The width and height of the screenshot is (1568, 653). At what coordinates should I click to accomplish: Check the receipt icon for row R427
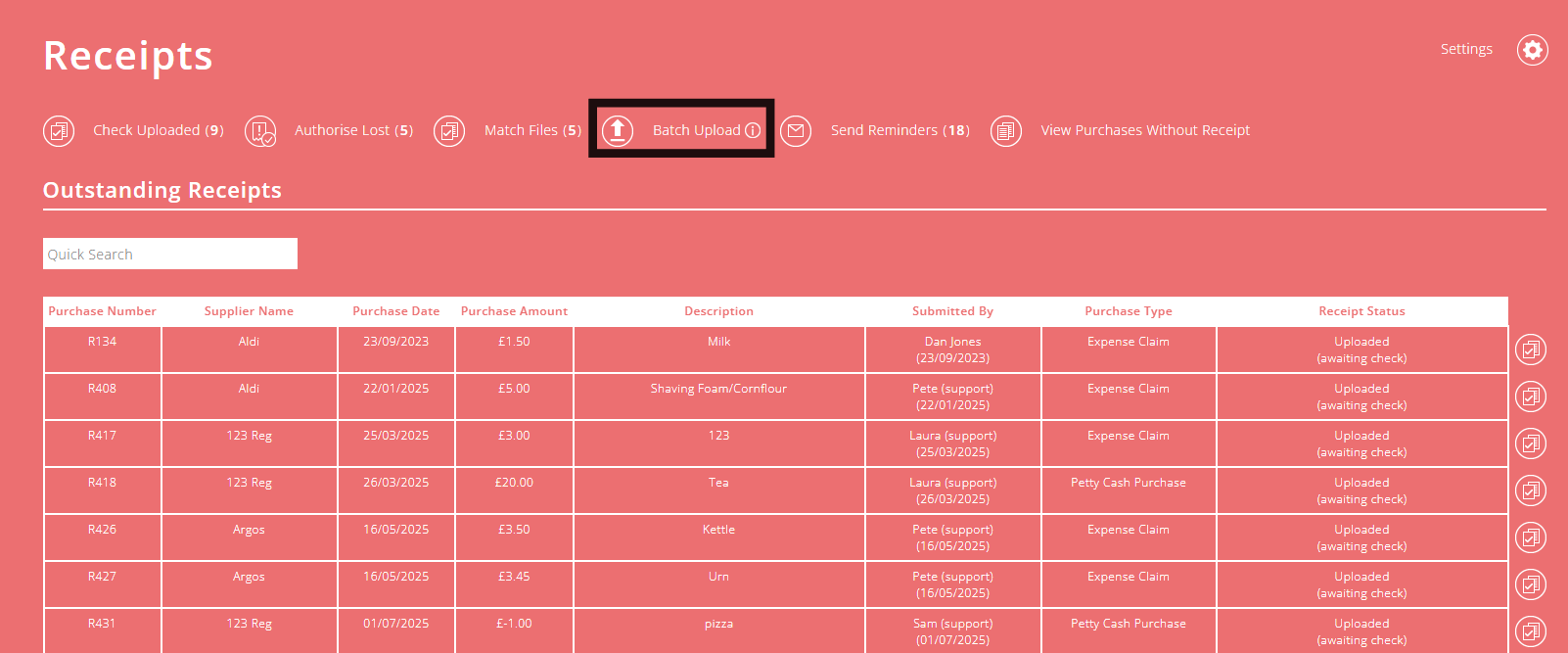pos(1531,584)
